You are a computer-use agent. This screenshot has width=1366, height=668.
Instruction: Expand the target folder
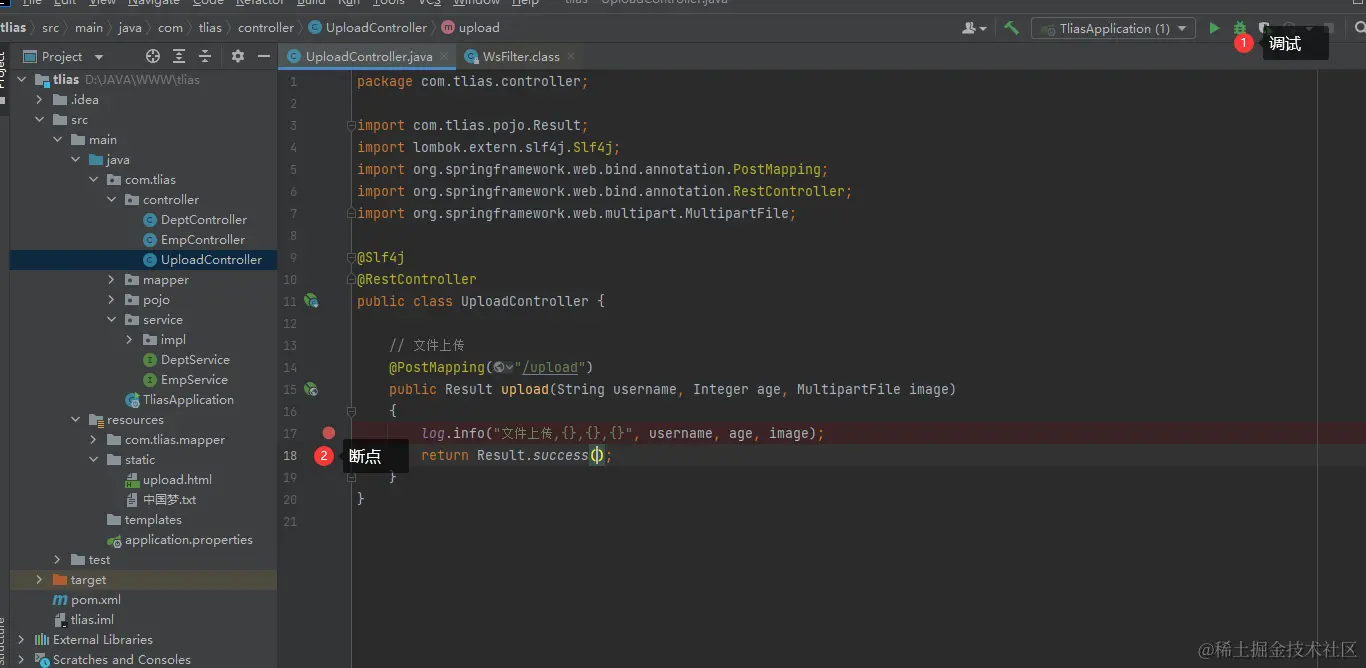(x=39, y=579)
